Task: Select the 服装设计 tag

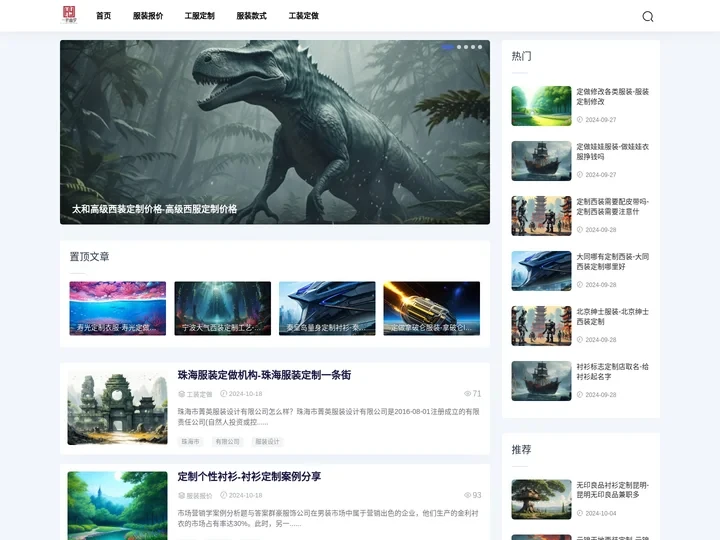Action: pyautogui.click(x=267, y=441)
